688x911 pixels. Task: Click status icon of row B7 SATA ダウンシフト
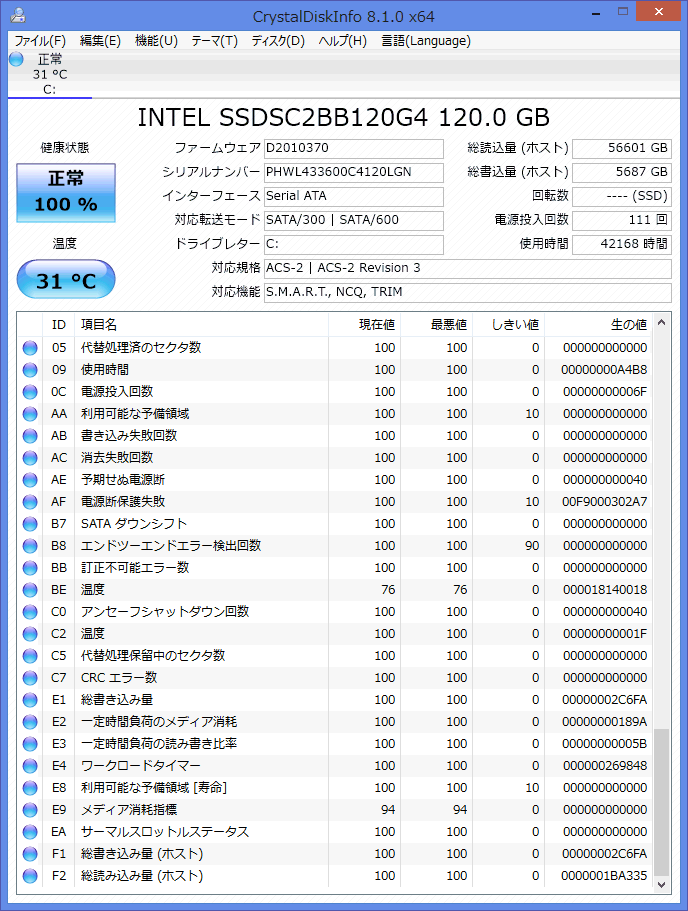tap(30, 524)
